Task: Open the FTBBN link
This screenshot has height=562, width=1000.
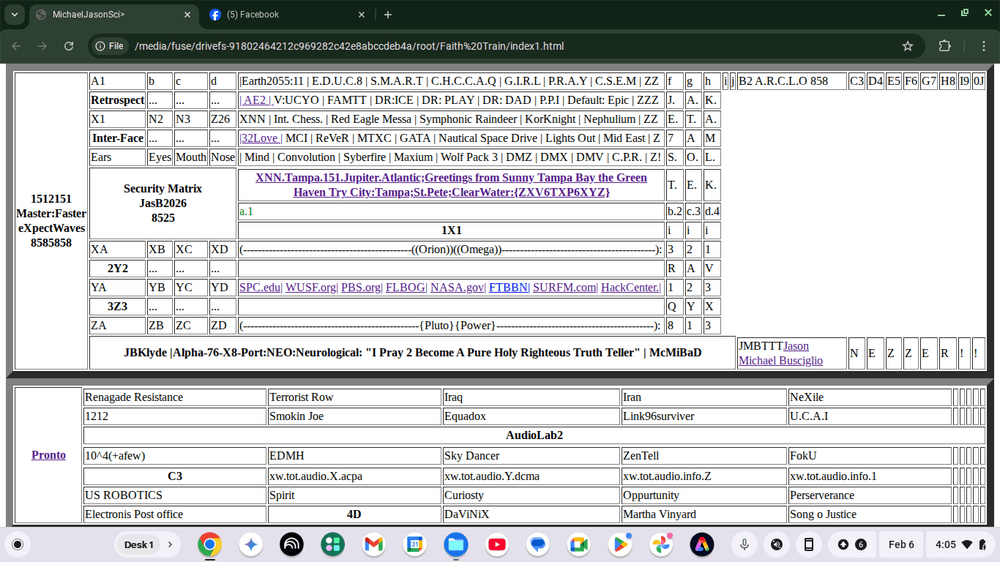Action: (508, 288)
